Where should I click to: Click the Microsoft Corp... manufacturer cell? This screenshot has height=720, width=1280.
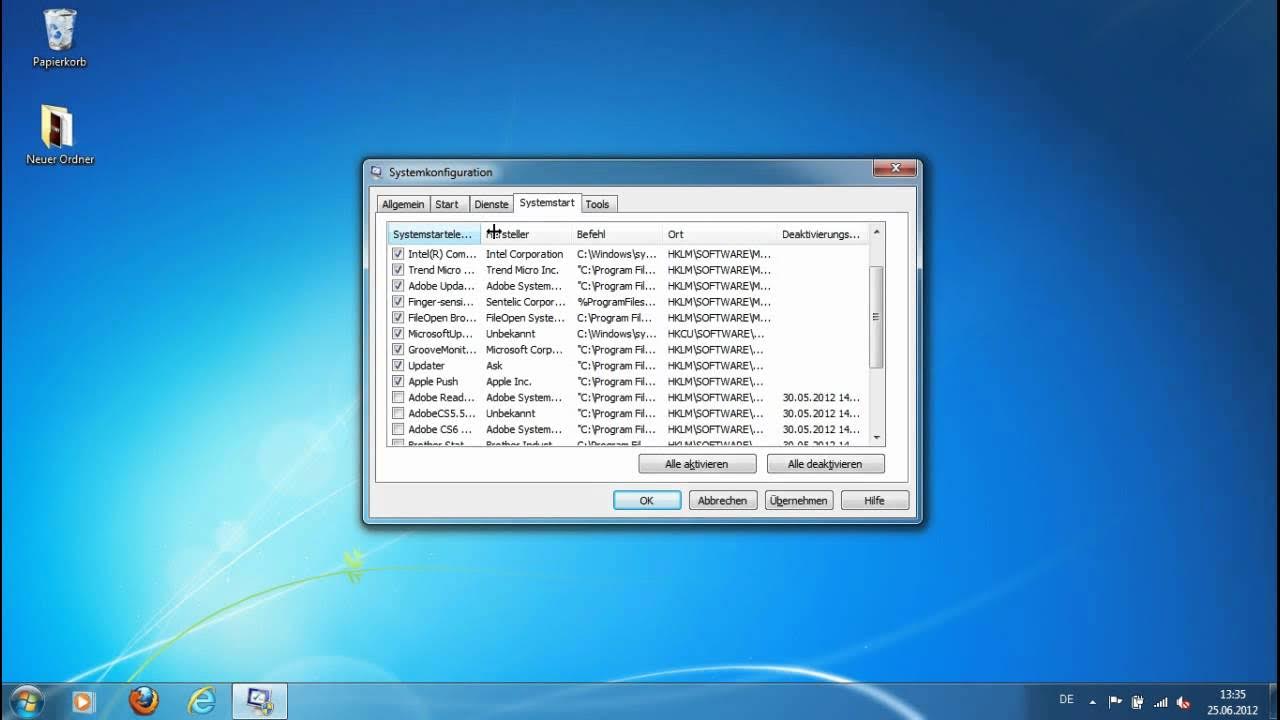tap(523, 350)
